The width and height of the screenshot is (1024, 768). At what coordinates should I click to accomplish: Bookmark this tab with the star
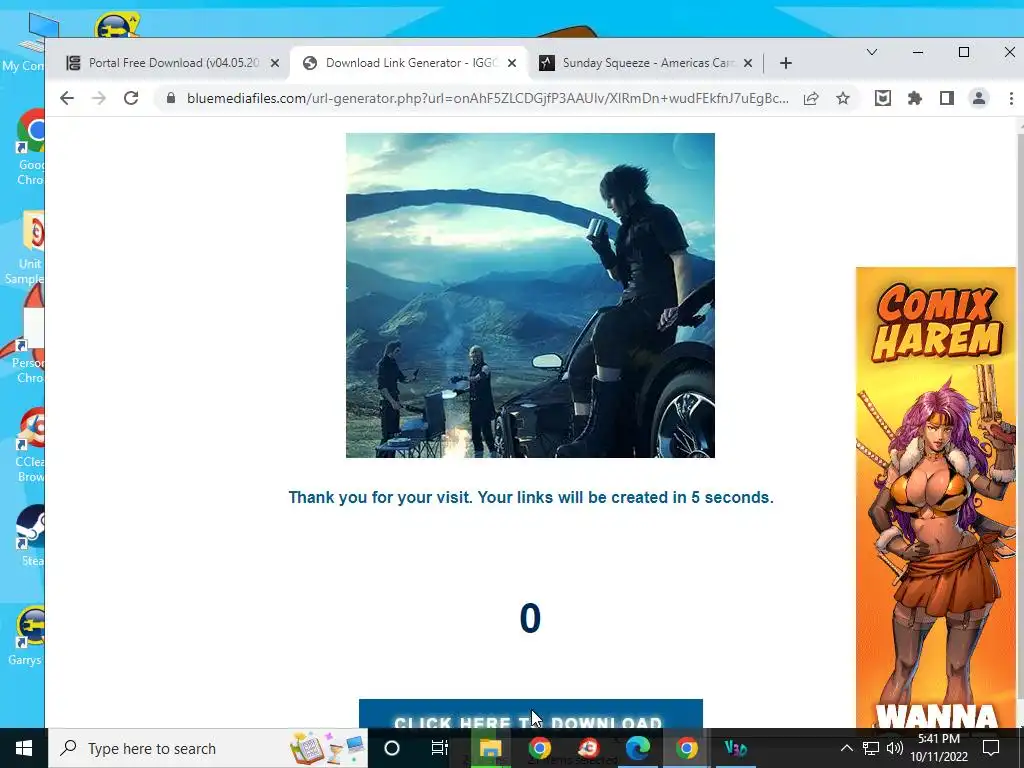(843, 99)
